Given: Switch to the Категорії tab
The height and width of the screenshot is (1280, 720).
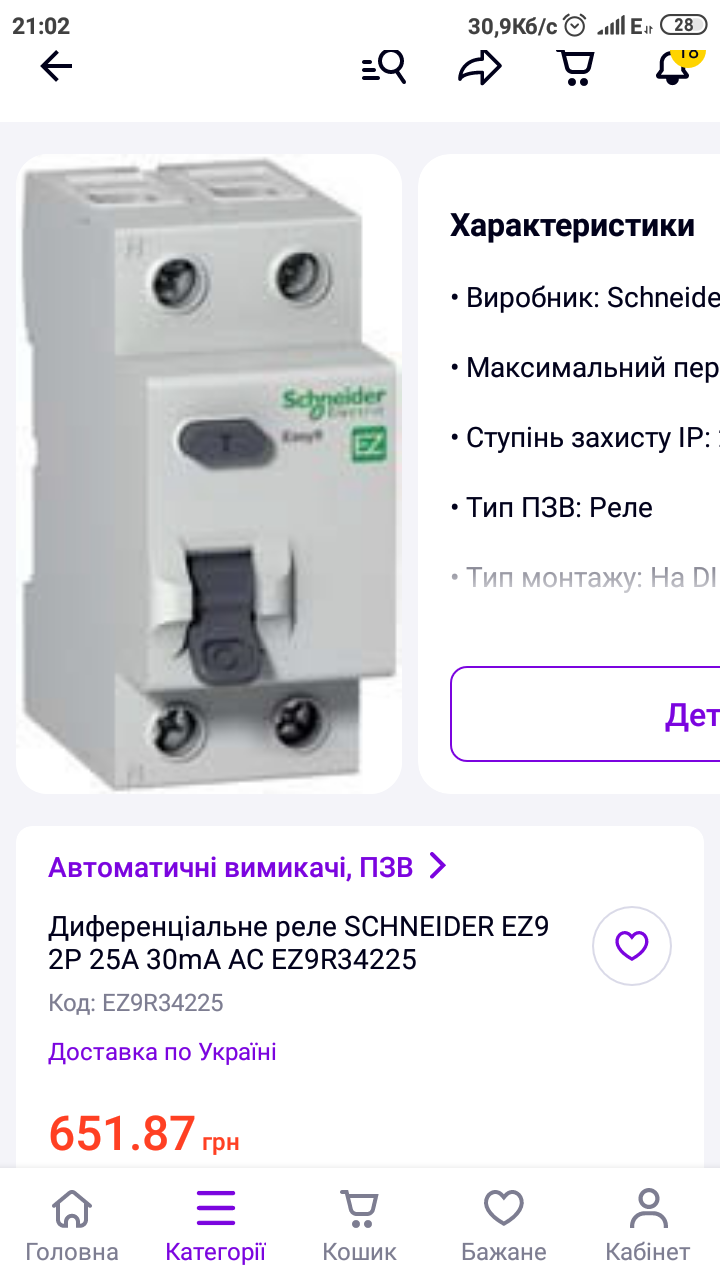Looking at the screenshot, I should (x=216, y=1225).
